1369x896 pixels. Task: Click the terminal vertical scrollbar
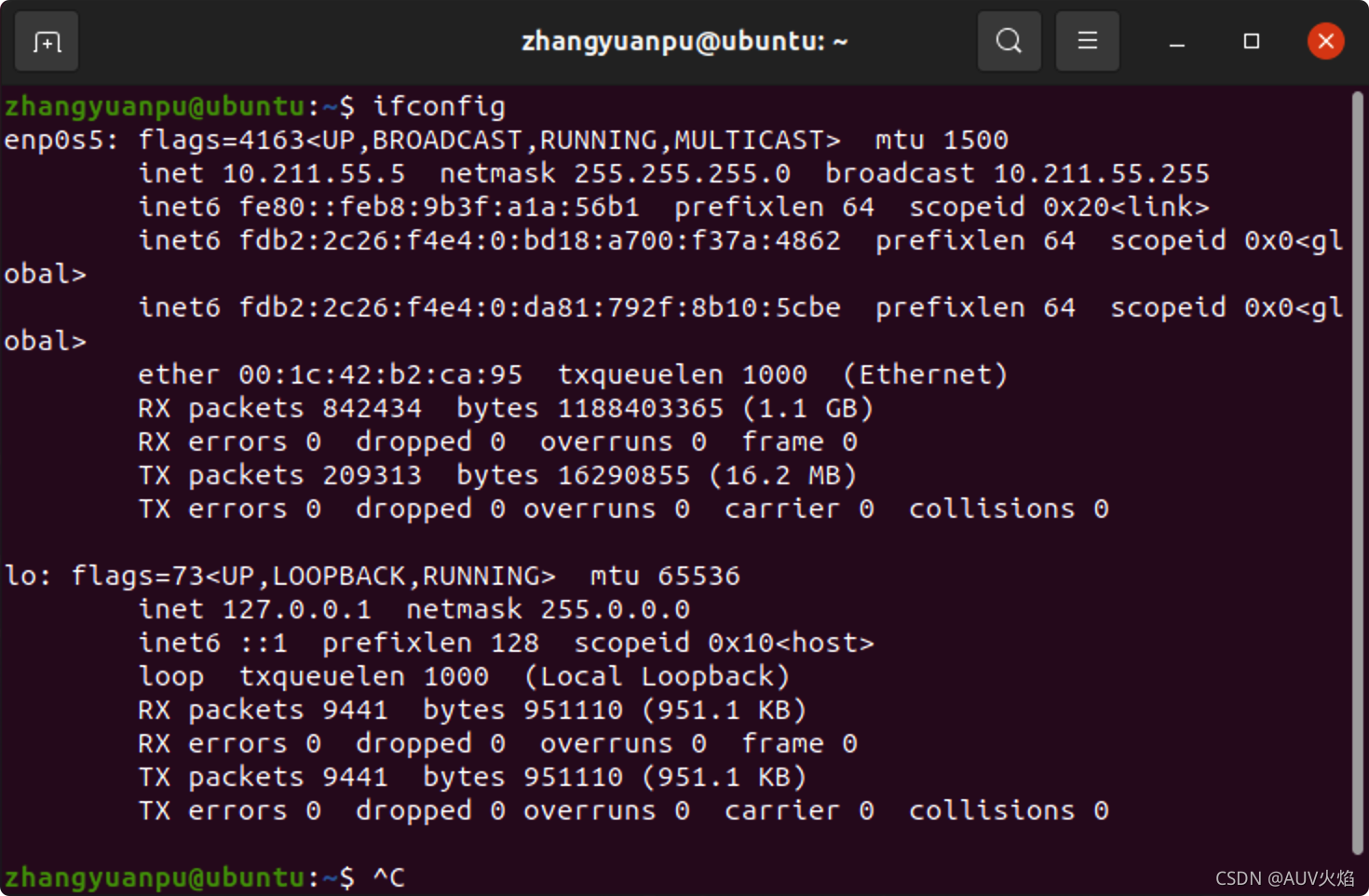point(1357,472)
